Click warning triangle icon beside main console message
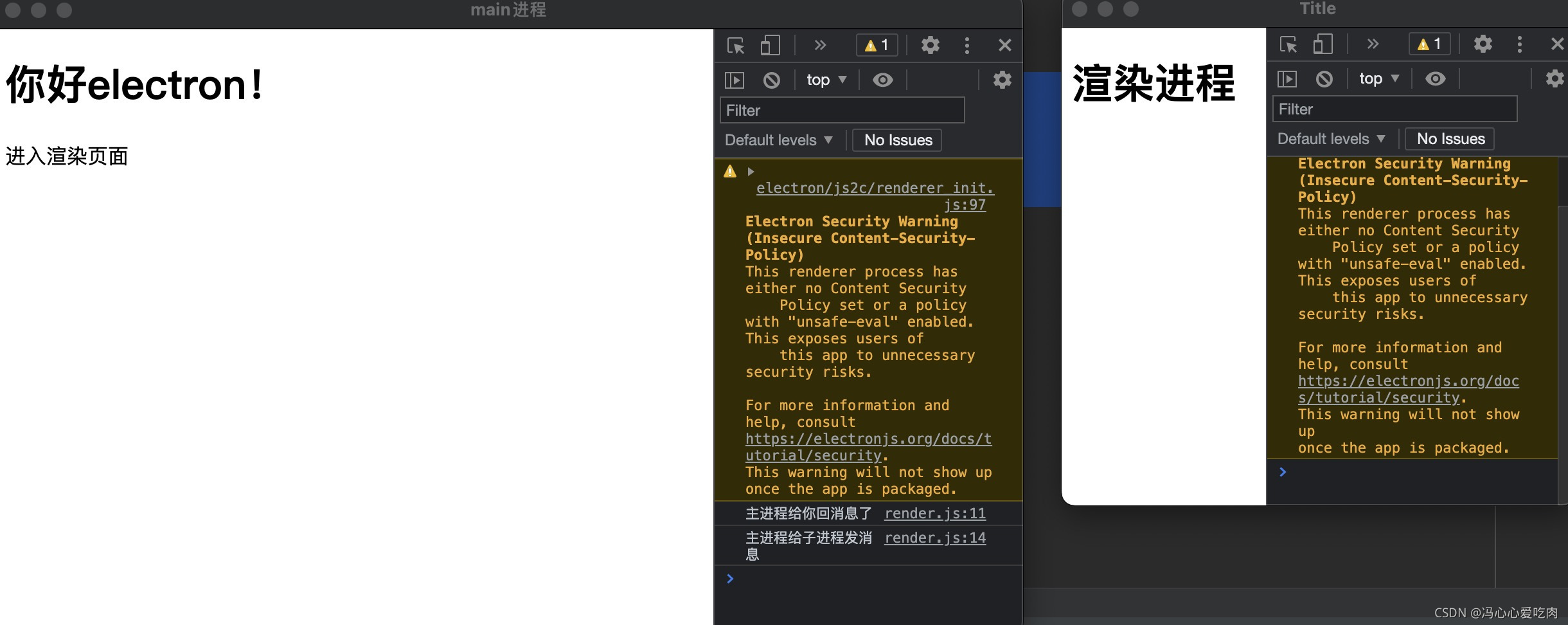 pos(730,172)
